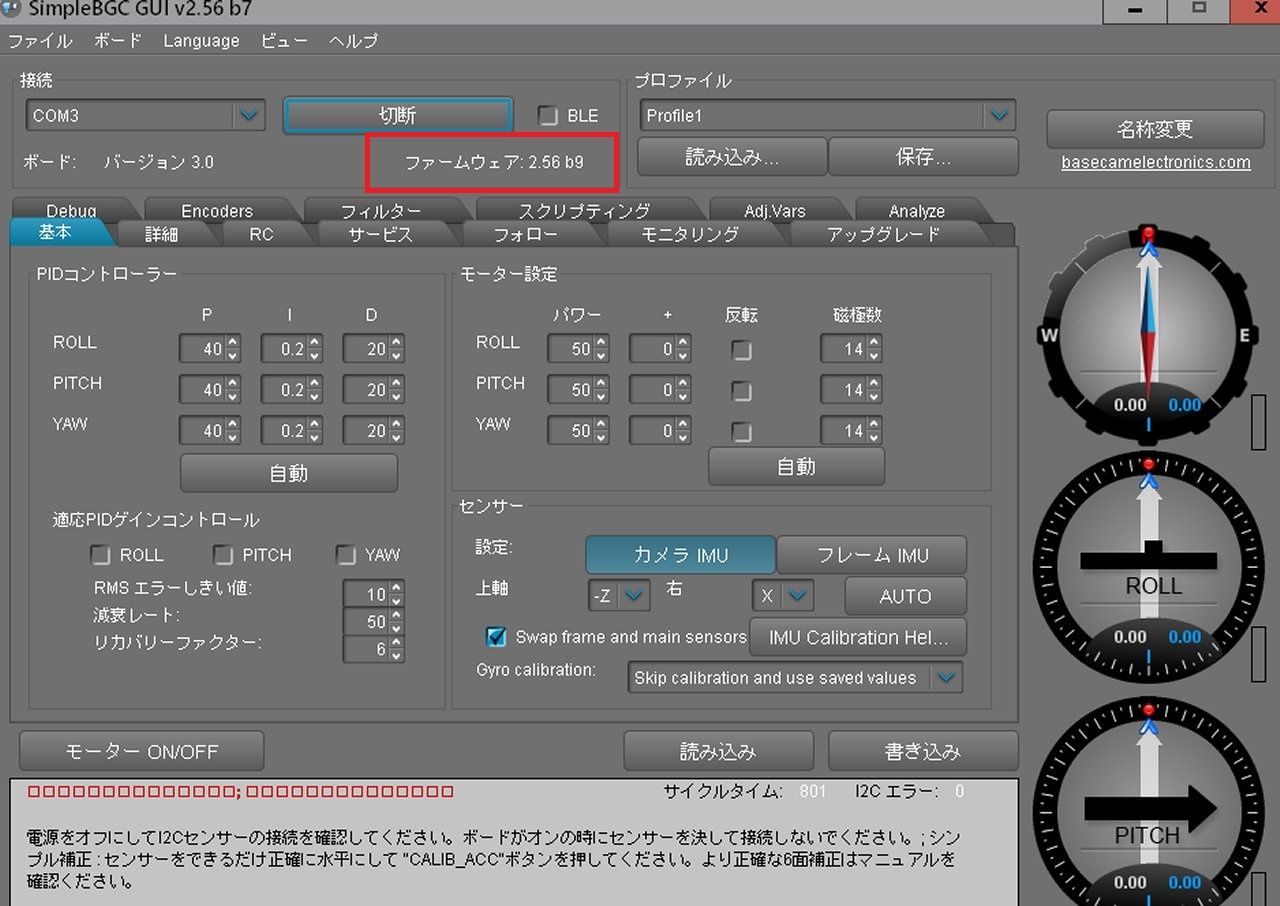The image size is (1280, 906).
Task: Enable the BLE checkbox
Action: 545,115
